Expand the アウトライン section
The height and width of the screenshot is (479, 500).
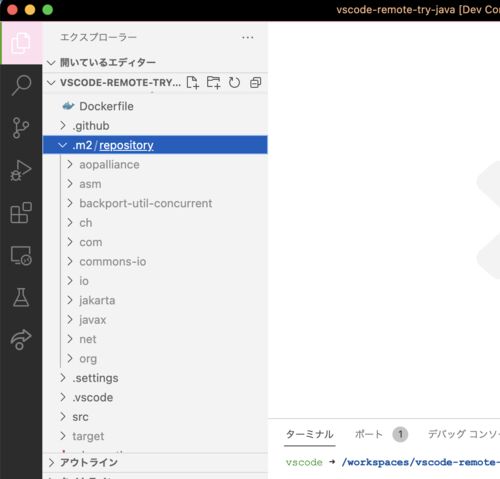[155, 462]
